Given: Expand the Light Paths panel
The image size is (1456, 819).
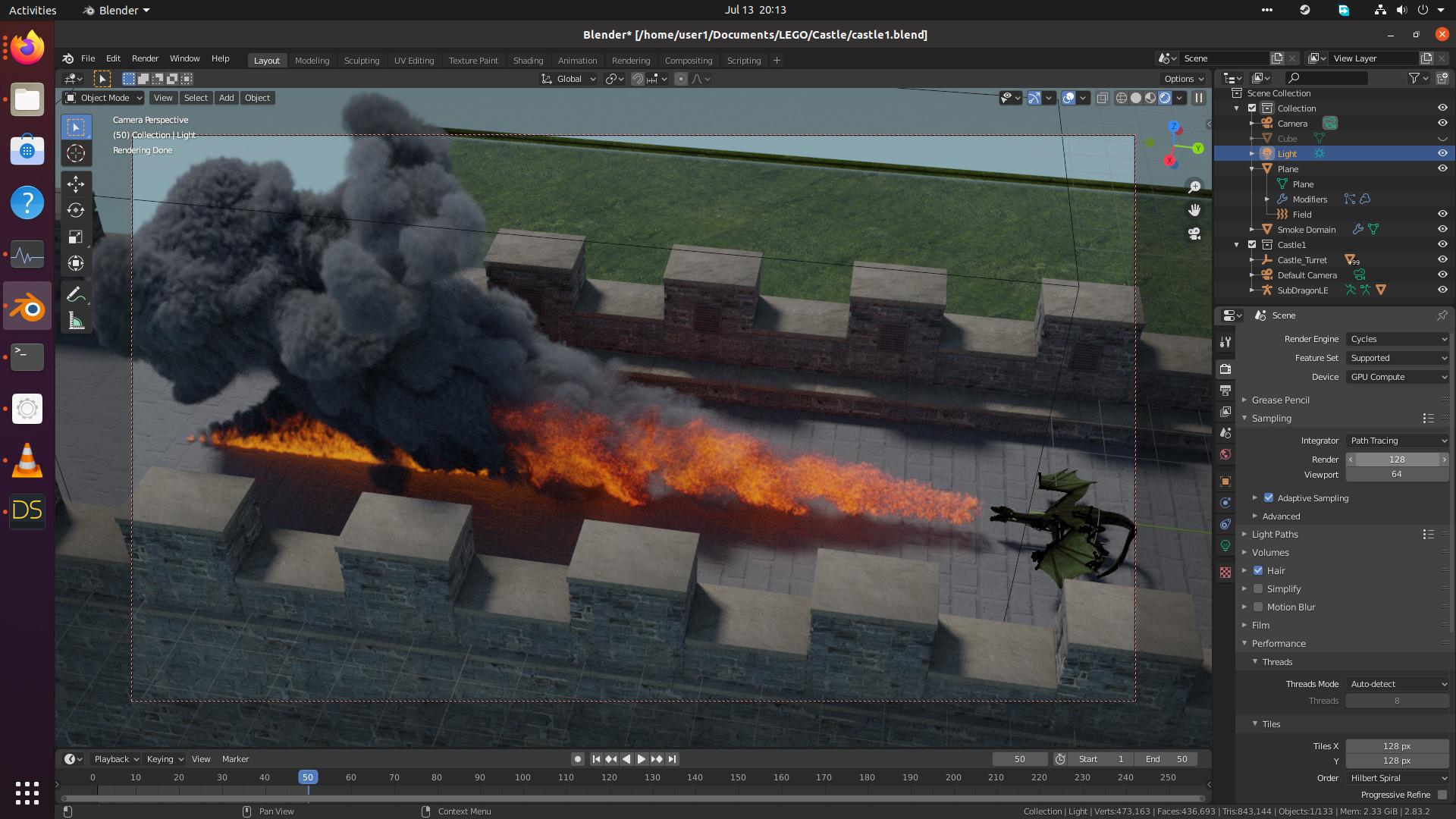Looking at the screenshot, I should click(1275, 535).
